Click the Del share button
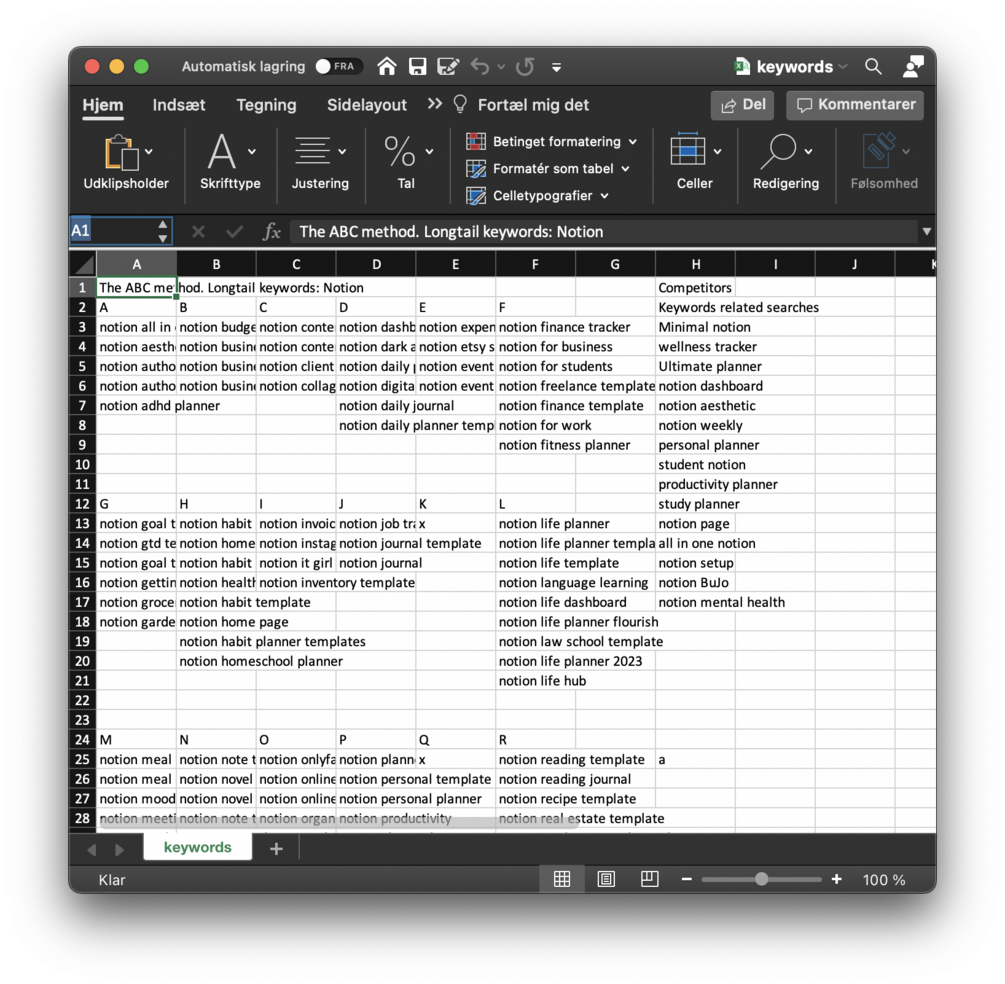This screenshot has width=1005, height=984. point(742,105)
